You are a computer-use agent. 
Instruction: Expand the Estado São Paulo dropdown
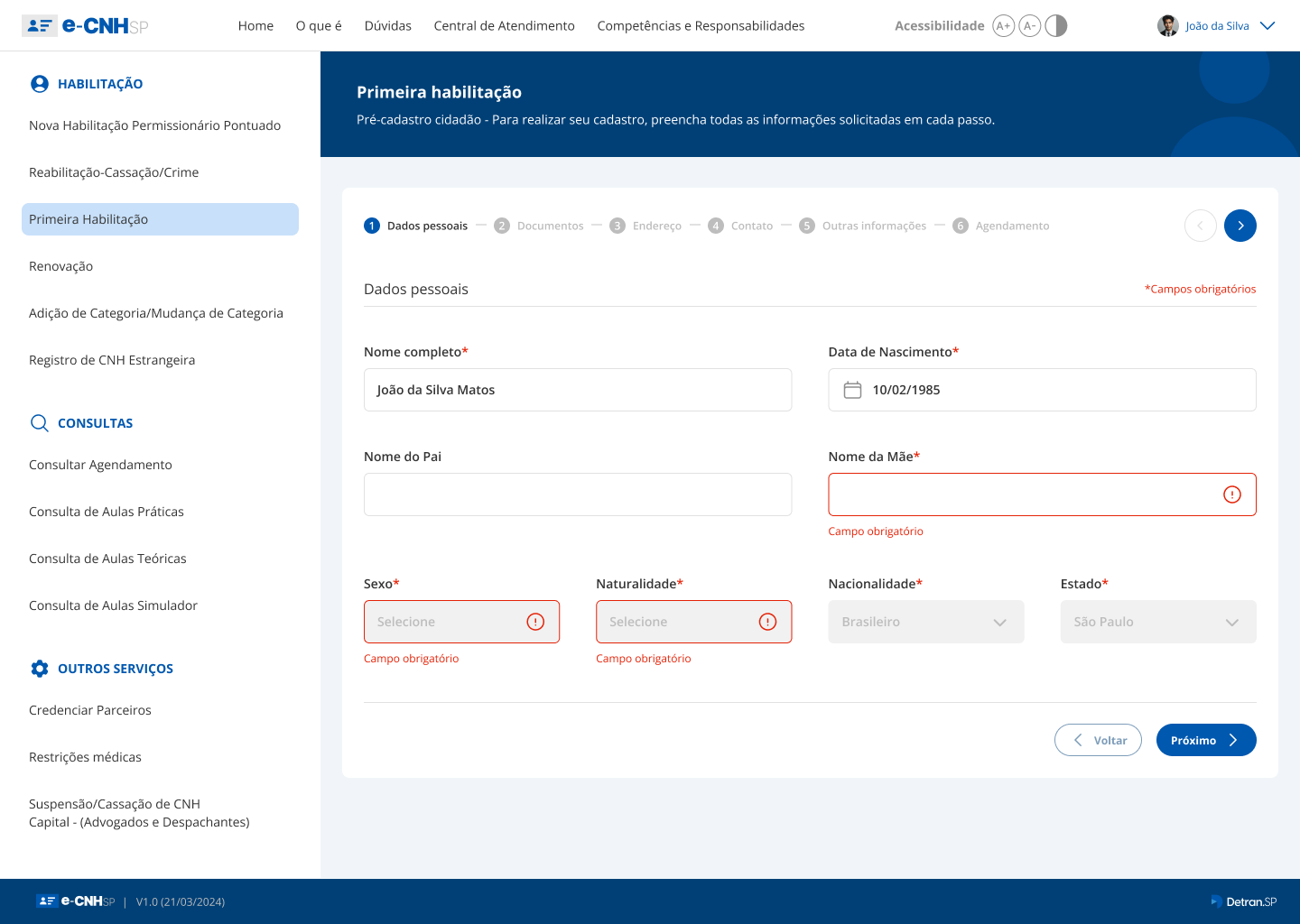click(1157, 622)
